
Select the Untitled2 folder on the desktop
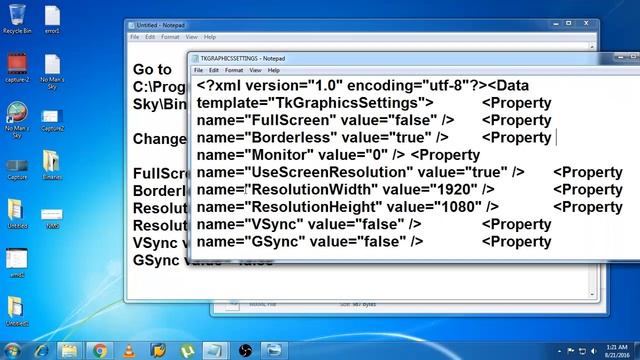[x=17, y=311]
